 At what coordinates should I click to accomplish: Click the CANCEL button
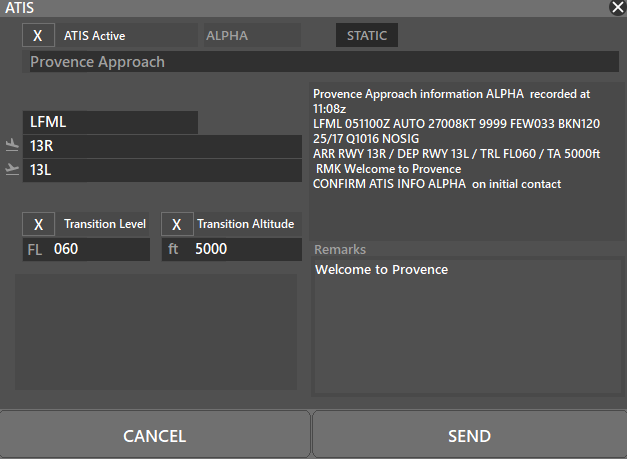click(155, 435)
